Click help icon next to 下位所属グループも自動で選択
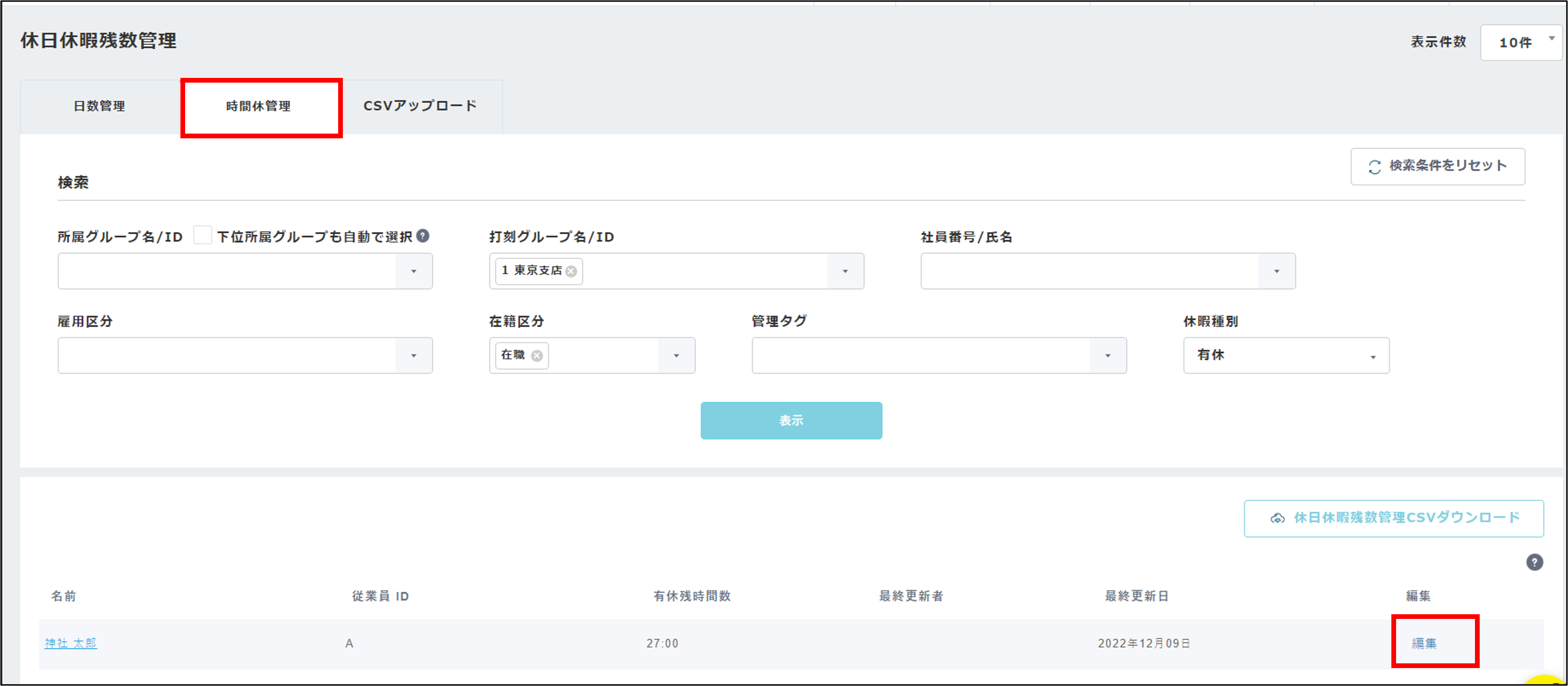1568x686 pixels. click(423, 236)
